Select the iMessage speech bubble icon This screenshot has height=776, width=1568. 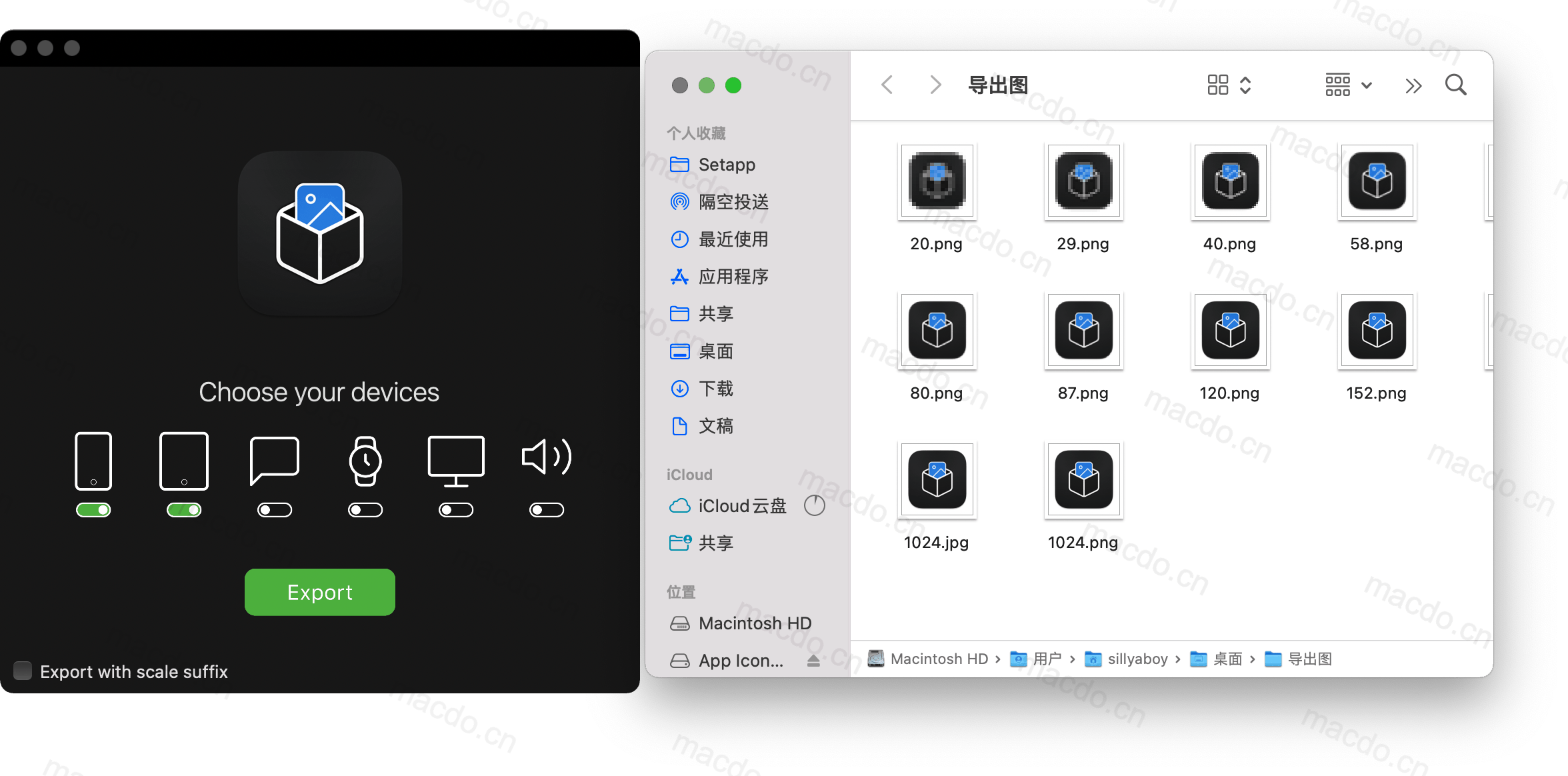click(x=275, y=461)
